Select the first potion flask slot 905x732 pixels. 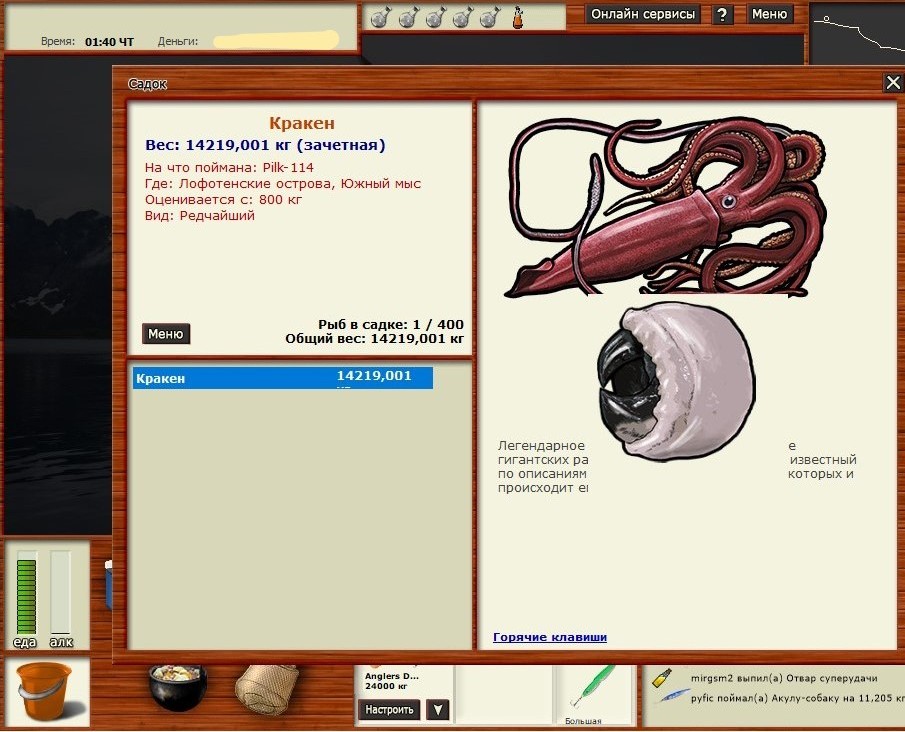click(380, 17)
